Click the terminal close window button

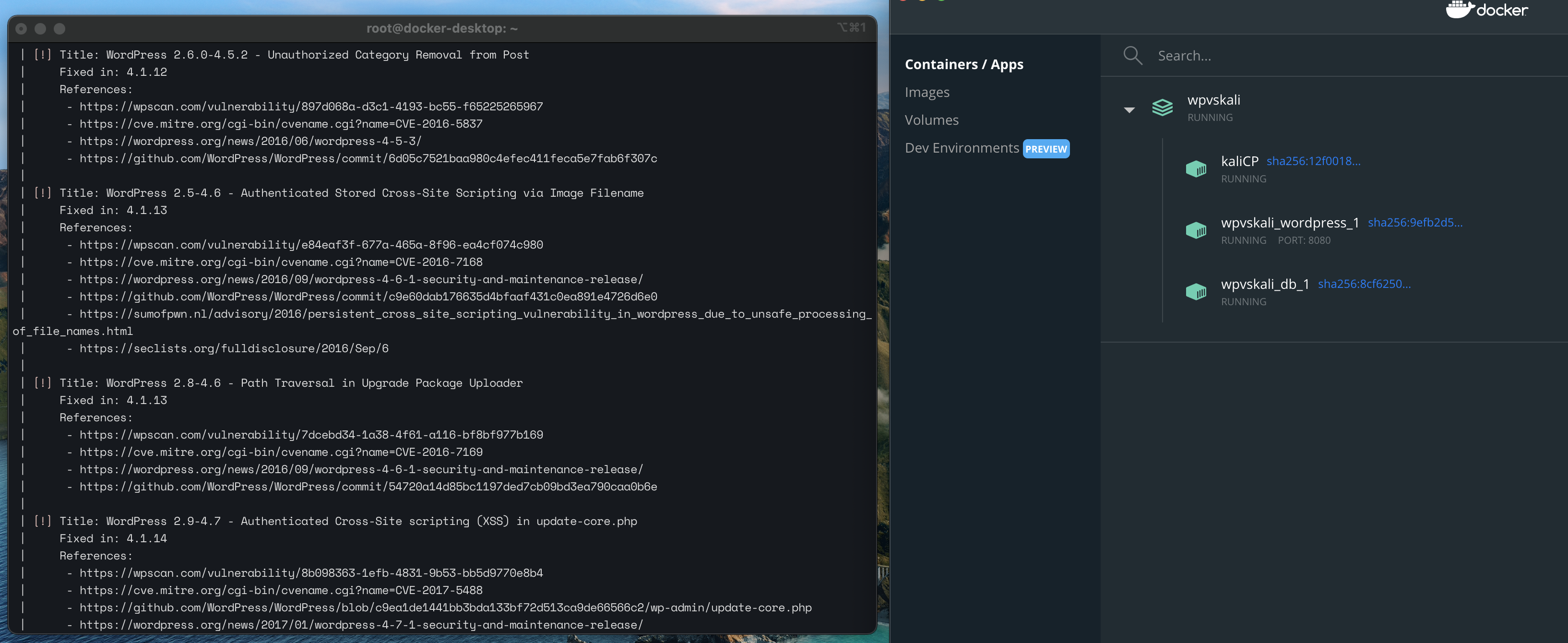coord(21,29)
